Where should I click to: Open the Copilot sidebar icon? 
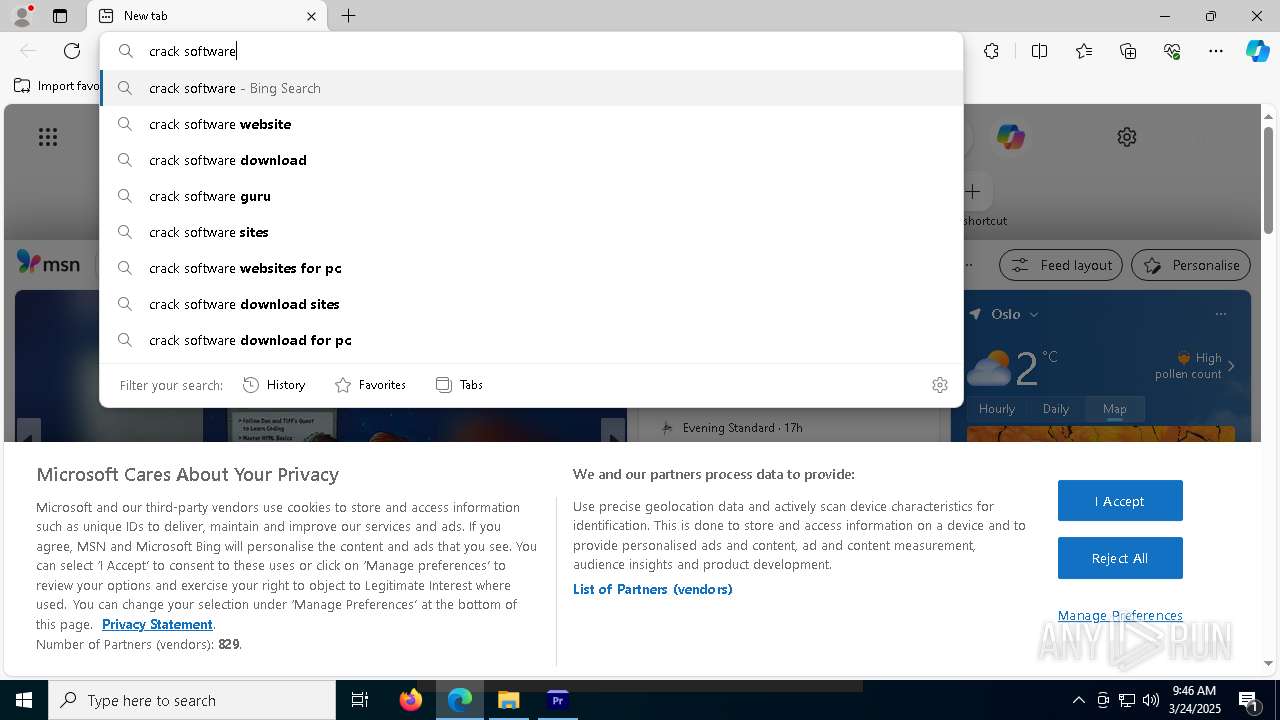coord(1257,51)
